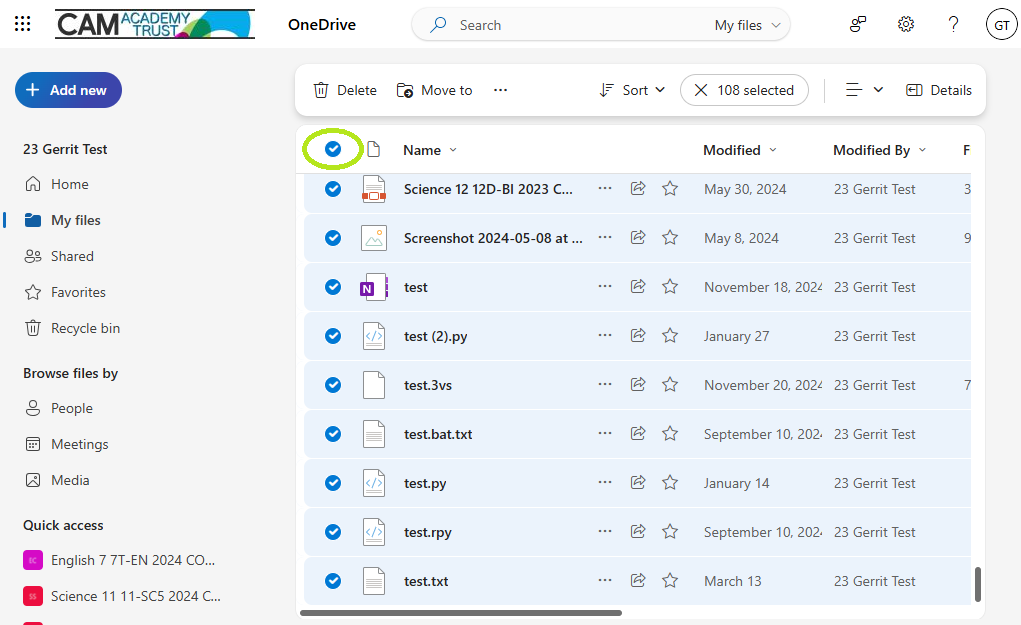Open the app launcher waffle icon
The image size is (1021, 625).
(23, 25)
